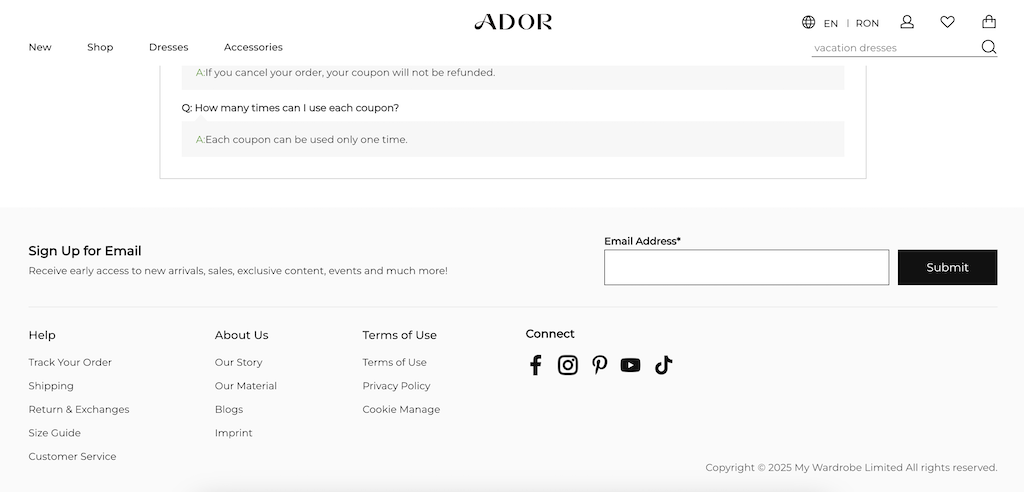
Task: Open the Instagram social icon
Action: coord(568,365)
